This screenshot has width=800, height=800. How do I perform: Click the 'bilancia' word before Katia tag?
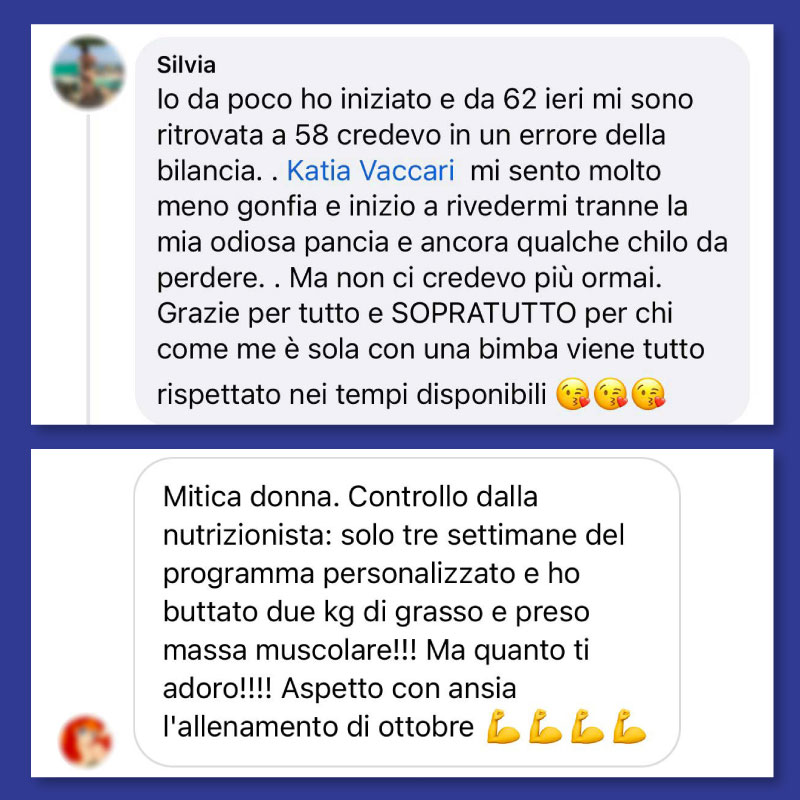(209, 170)
